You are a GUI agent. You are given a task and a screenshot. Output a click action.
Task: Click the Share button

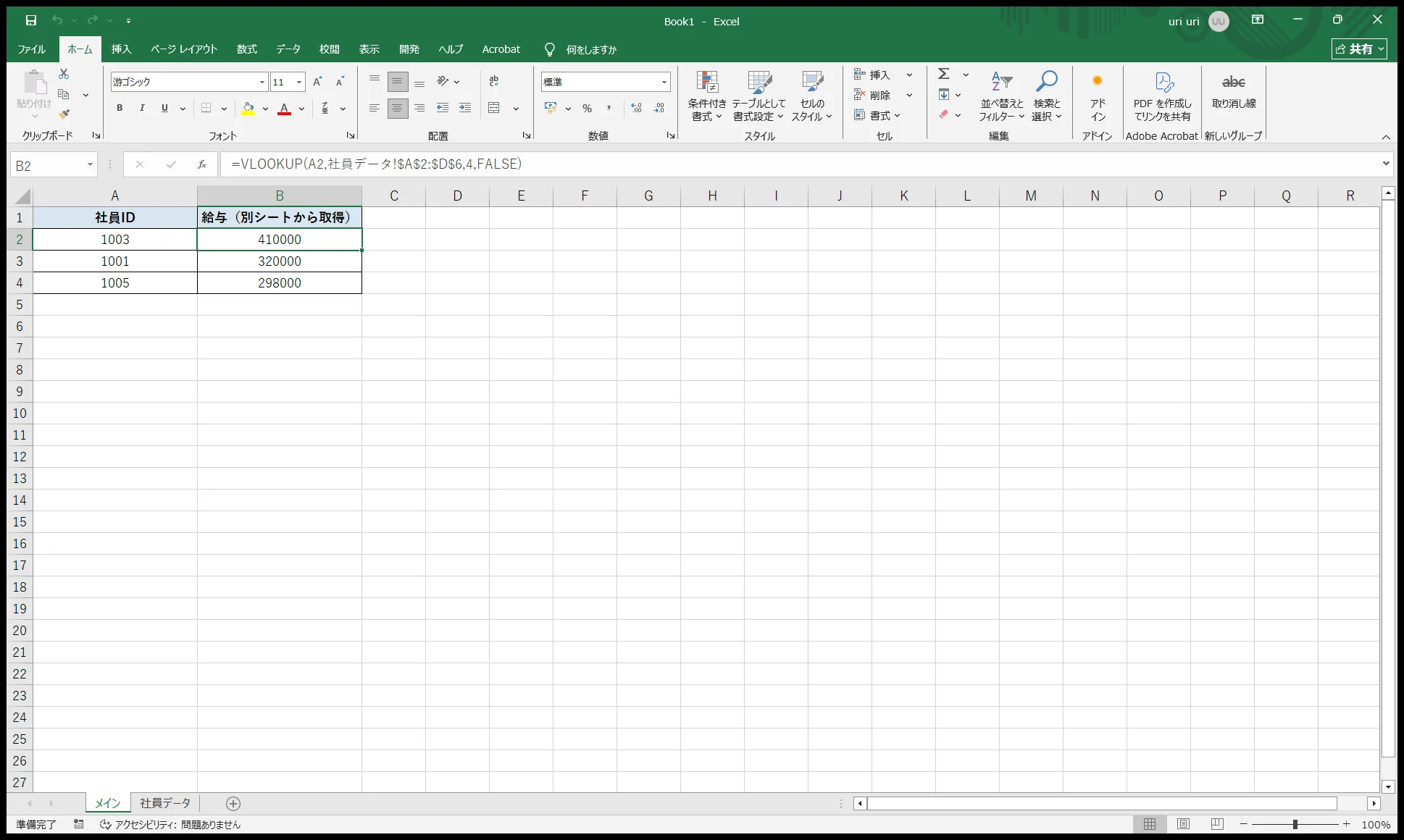point(1359,49)
